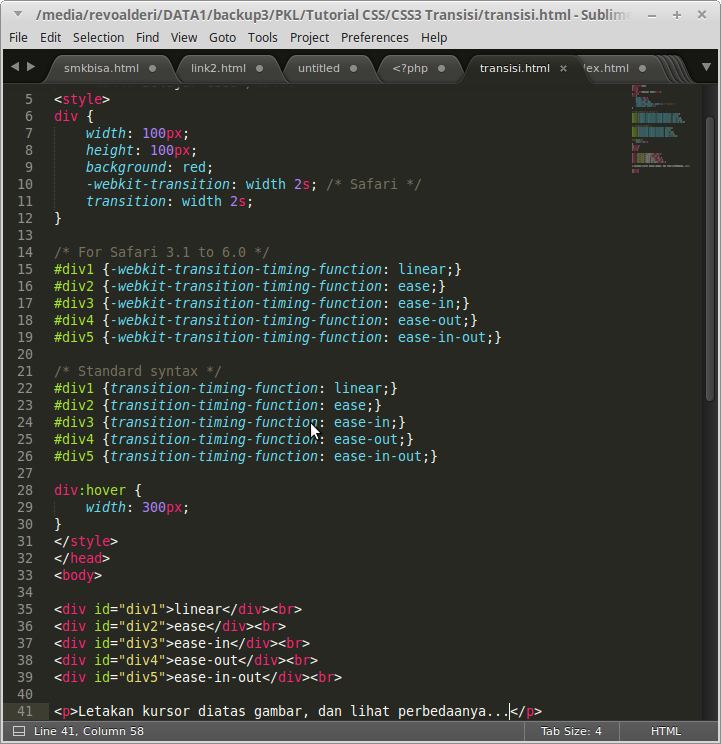Click the </style> closing tag
This screenshot has width=721, height=744.
[86, 541]
